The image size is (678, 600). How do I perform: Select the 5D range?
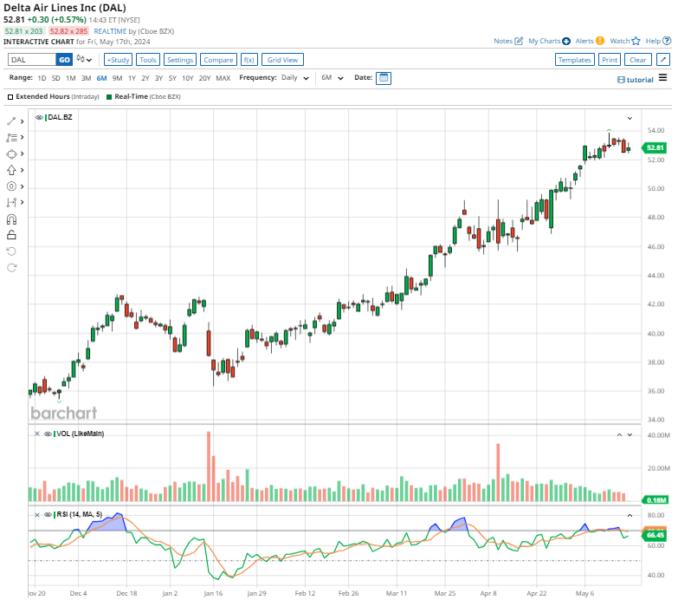(x=56, y=78)
